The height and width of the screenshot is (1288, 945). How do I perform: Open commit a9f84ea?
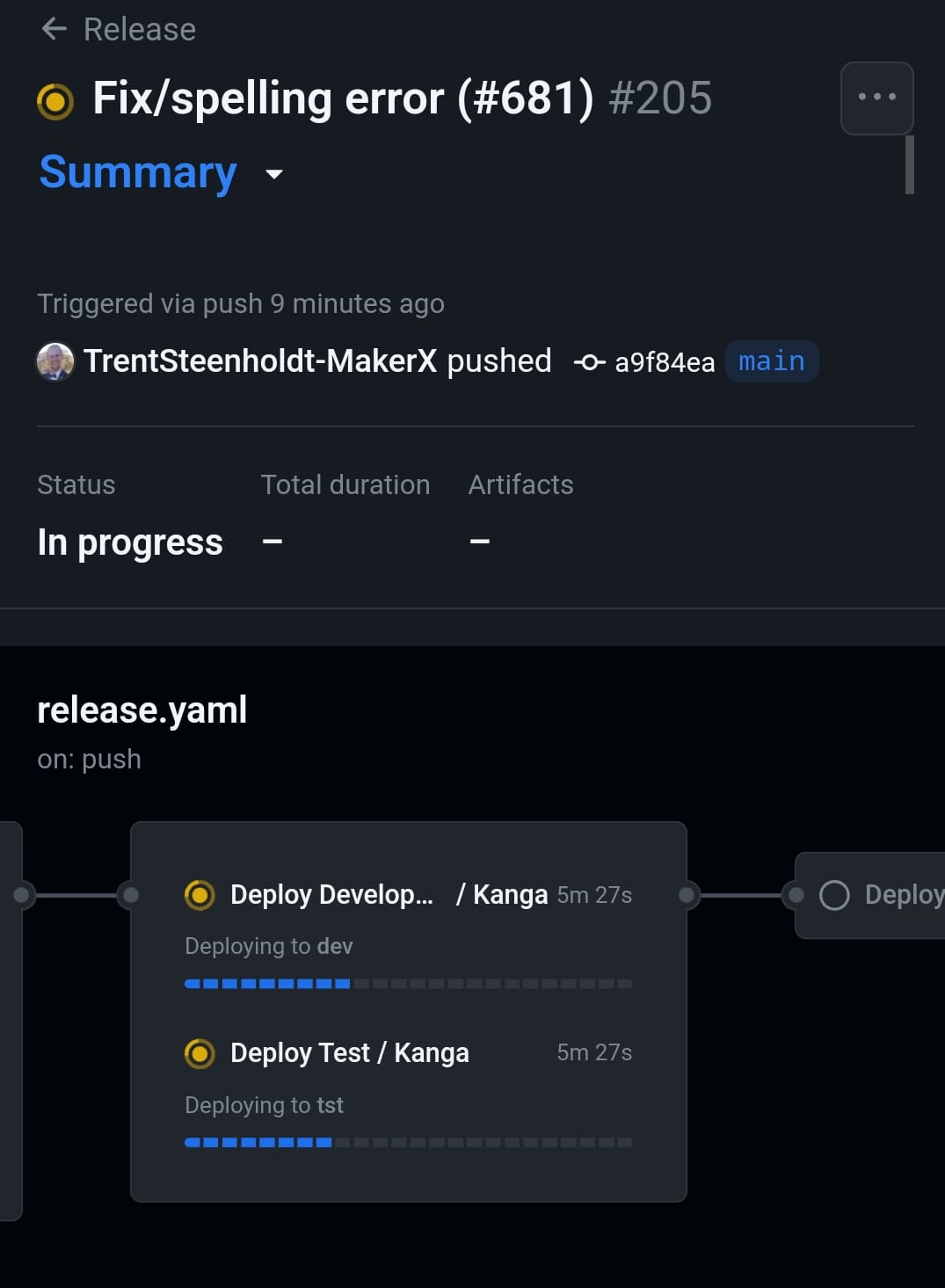(665, 362)
